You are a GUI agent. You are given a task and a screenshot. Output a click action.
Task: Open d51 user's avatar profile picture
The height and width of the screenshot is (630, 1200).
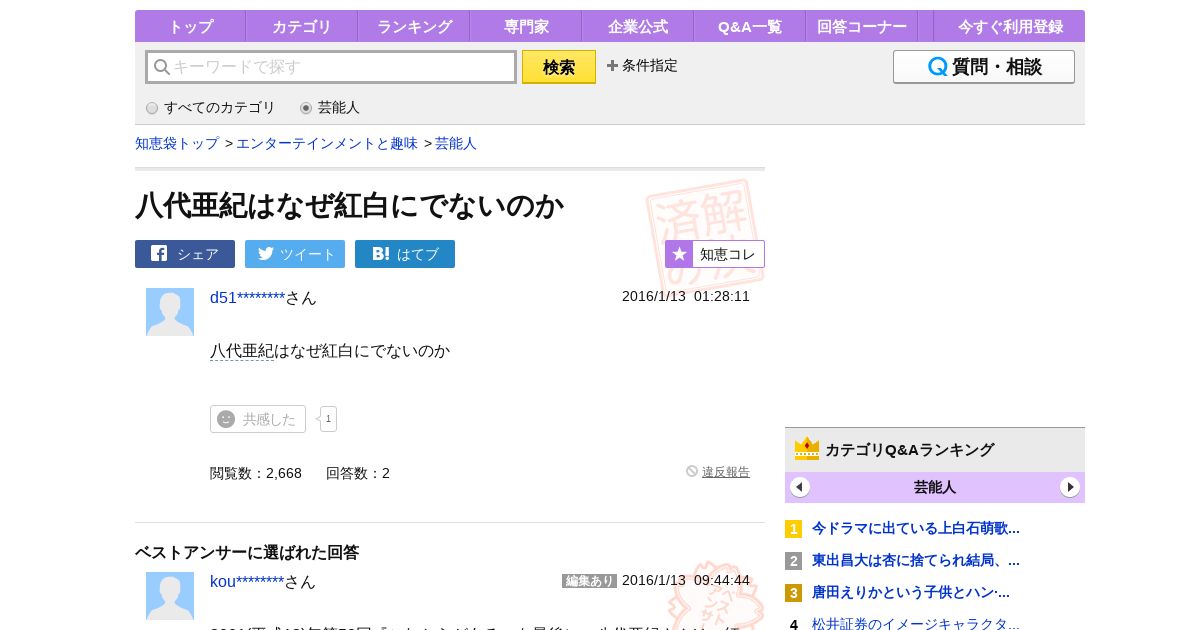point(170,312)
